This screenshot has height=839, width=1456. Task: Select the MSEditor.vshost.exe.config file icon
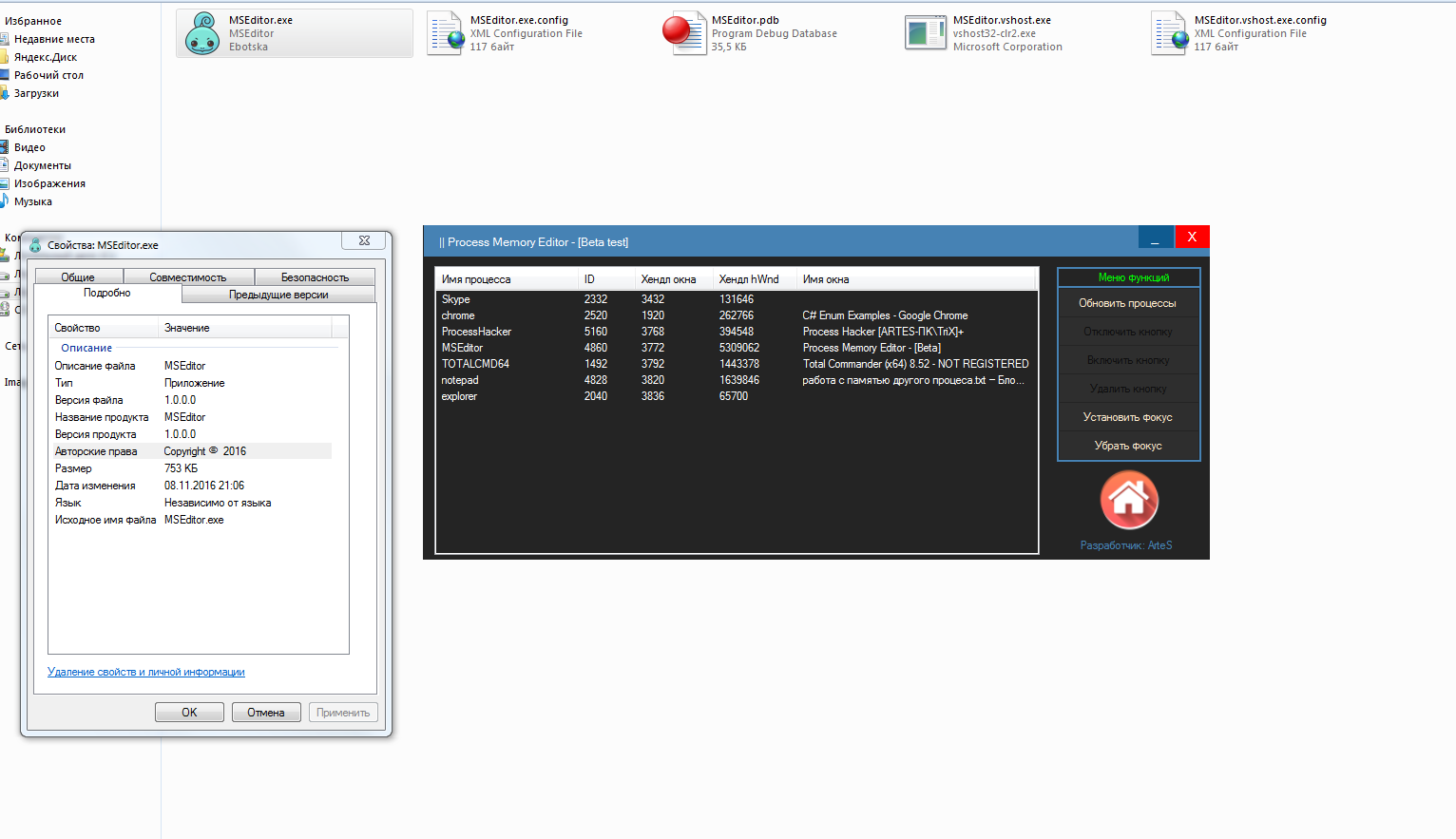[1170, 33]
